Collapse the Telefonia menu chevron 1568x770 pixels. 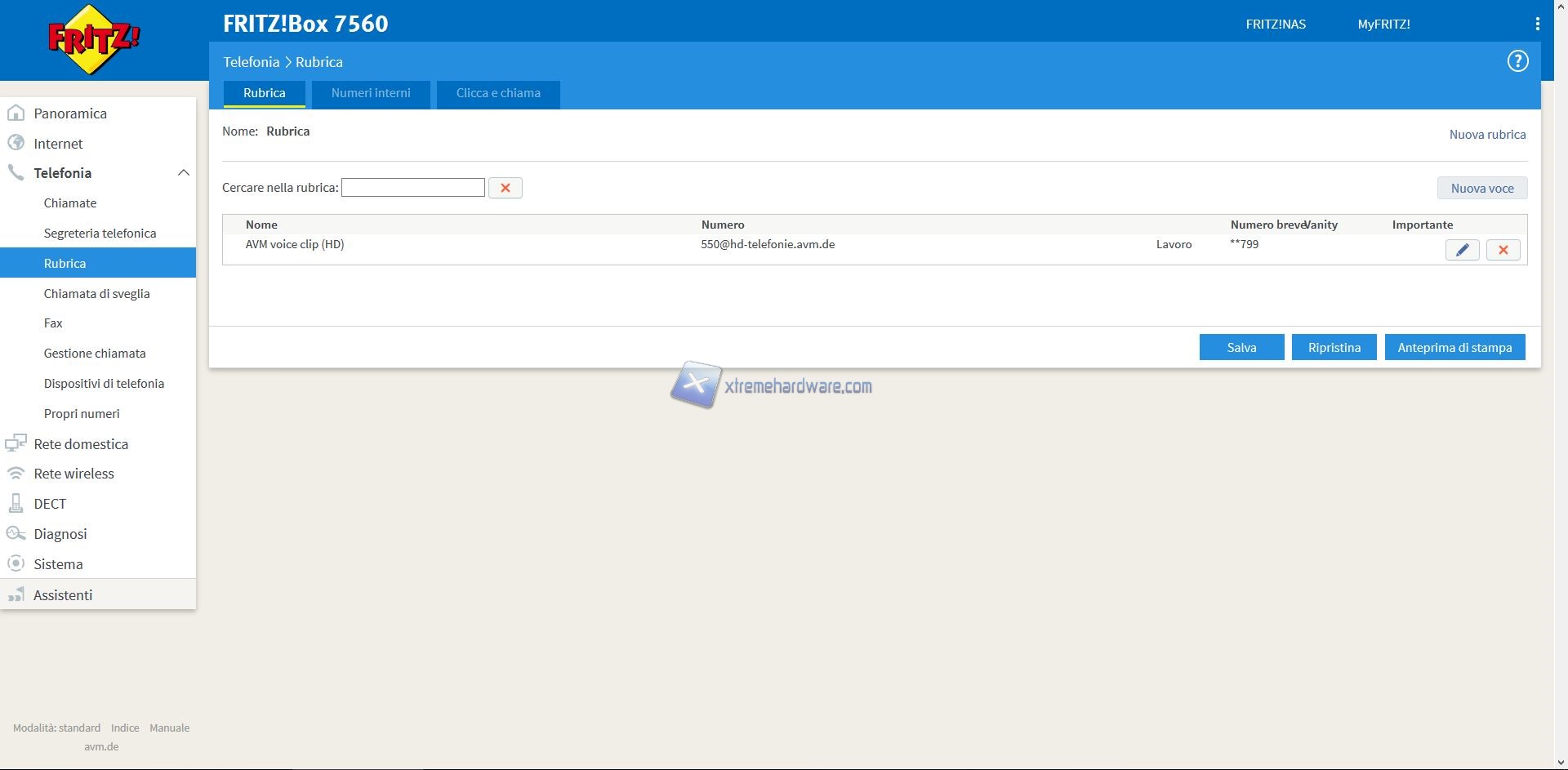[x=183, y=173]
